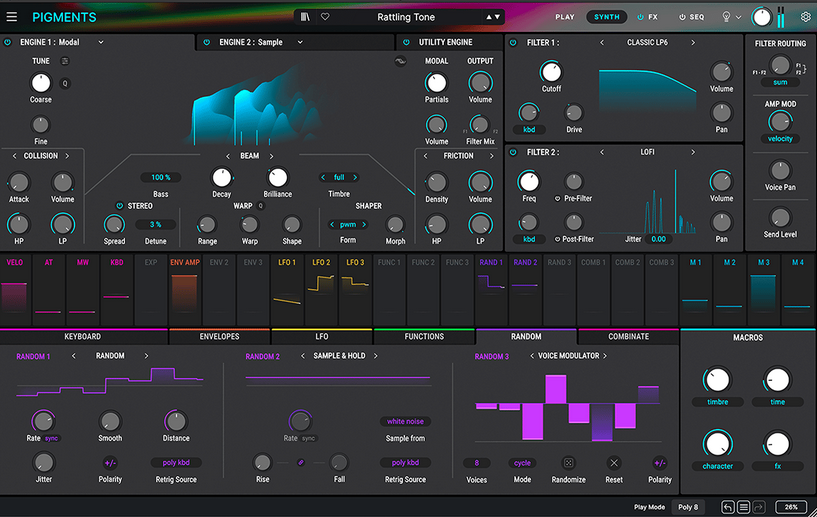Switch to the Envelopes tab

click(219, 337)
